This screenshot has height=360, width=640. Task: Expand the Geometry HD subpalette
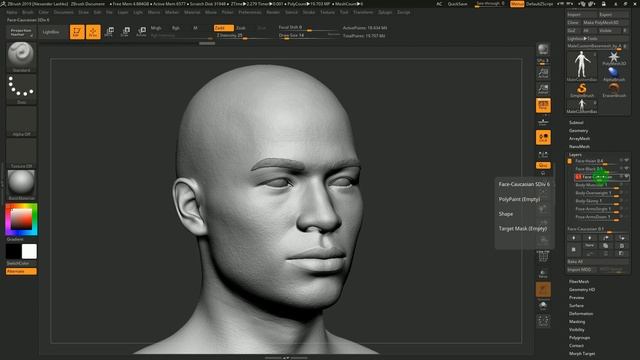coord(582,289)
